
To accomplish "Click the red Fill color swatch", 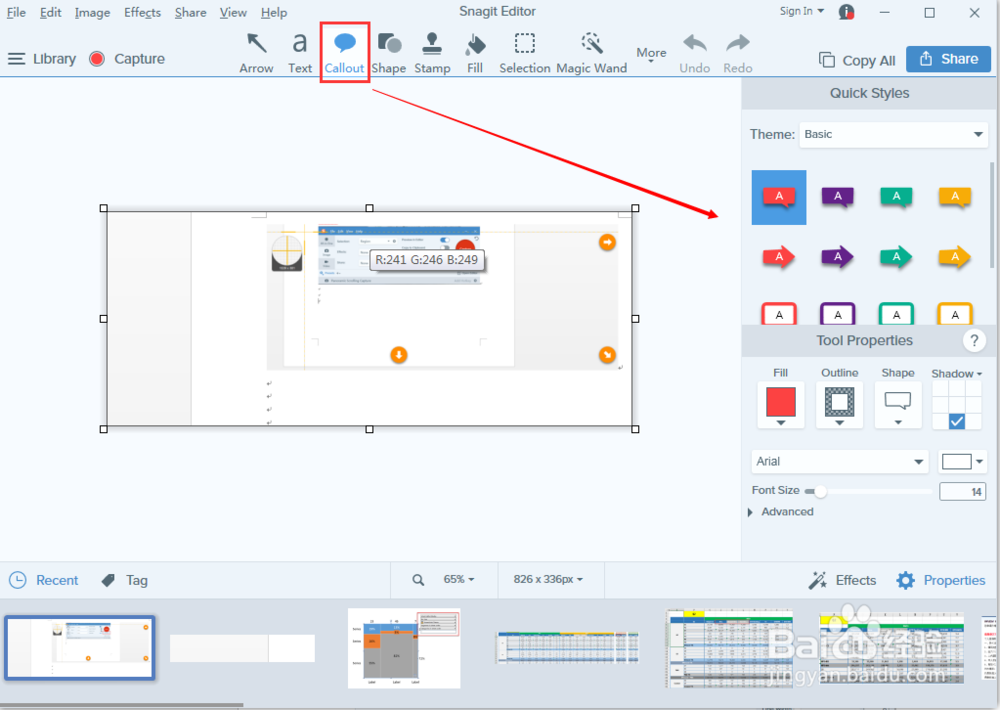I will [781, 401].
